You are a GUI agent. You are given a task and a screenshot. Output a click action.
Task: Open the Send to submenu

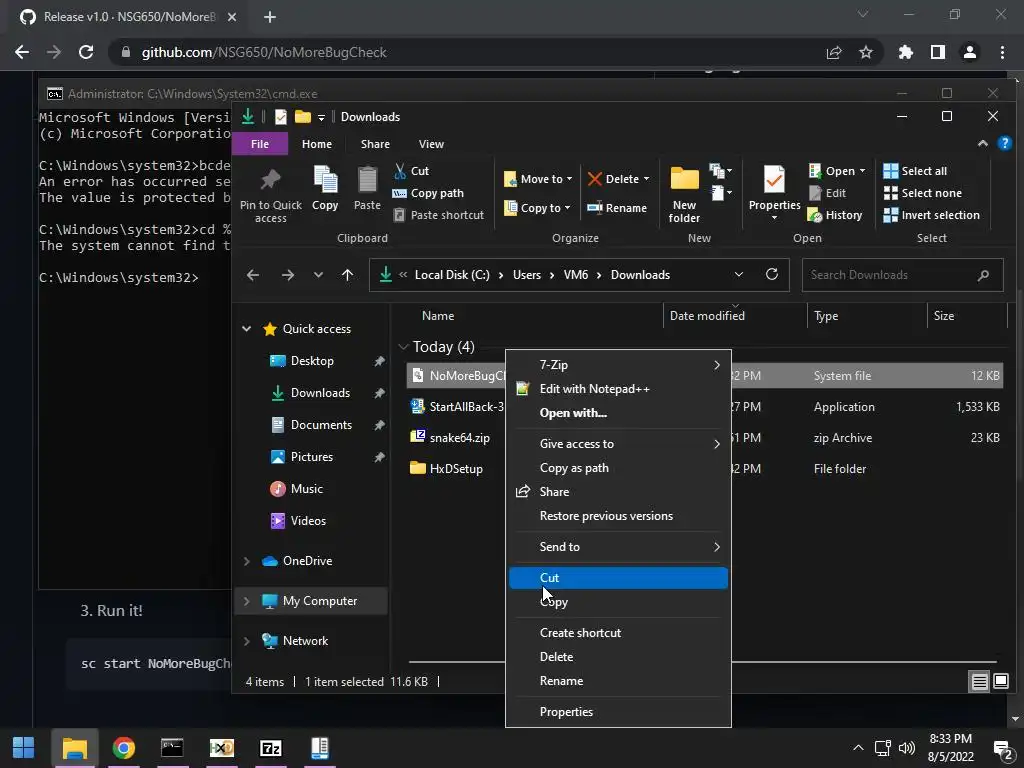[x=618, y=547]
